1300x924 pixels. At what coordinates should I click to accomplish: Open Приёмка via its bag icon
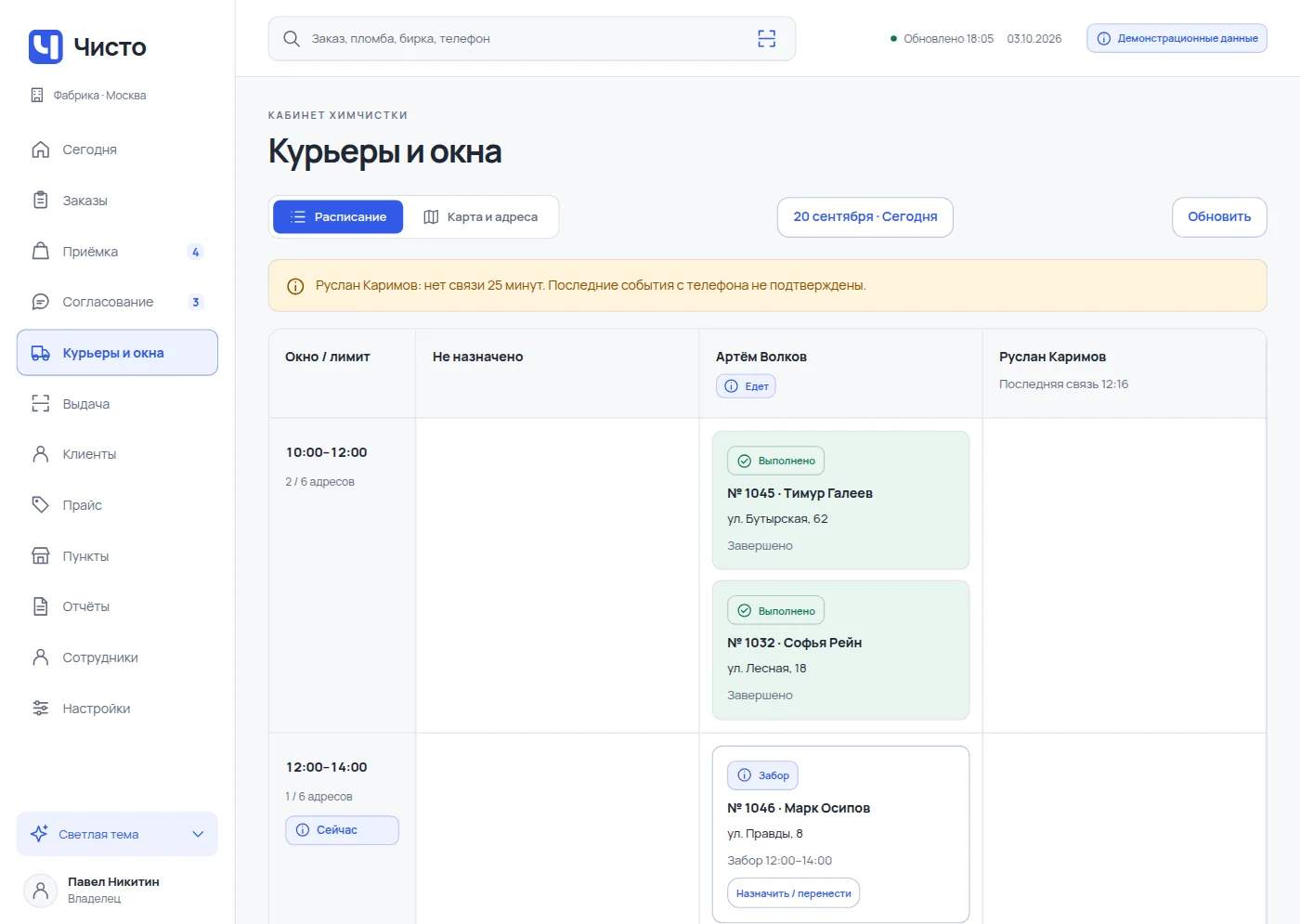[x=40, y=252]
